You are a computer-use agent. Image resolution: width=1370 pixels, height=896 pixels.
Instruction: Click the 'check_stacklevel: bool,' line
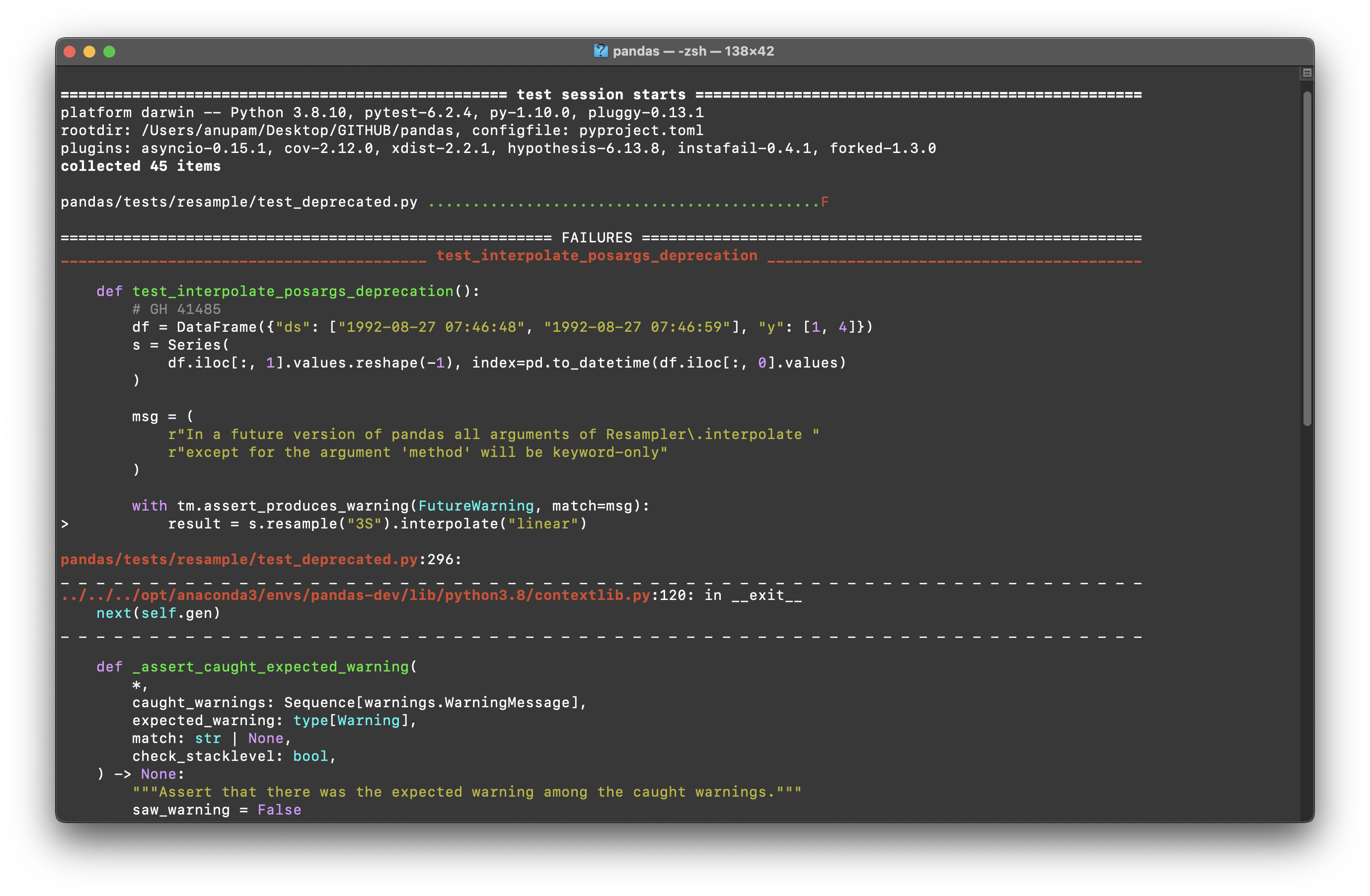pyautogui.click(x=234, y=756)
